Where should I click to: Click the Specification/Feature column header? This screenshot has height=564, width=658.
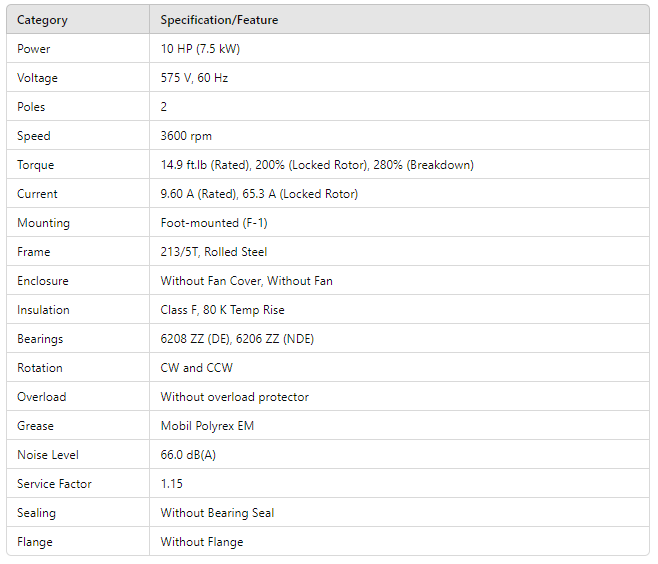219,20
